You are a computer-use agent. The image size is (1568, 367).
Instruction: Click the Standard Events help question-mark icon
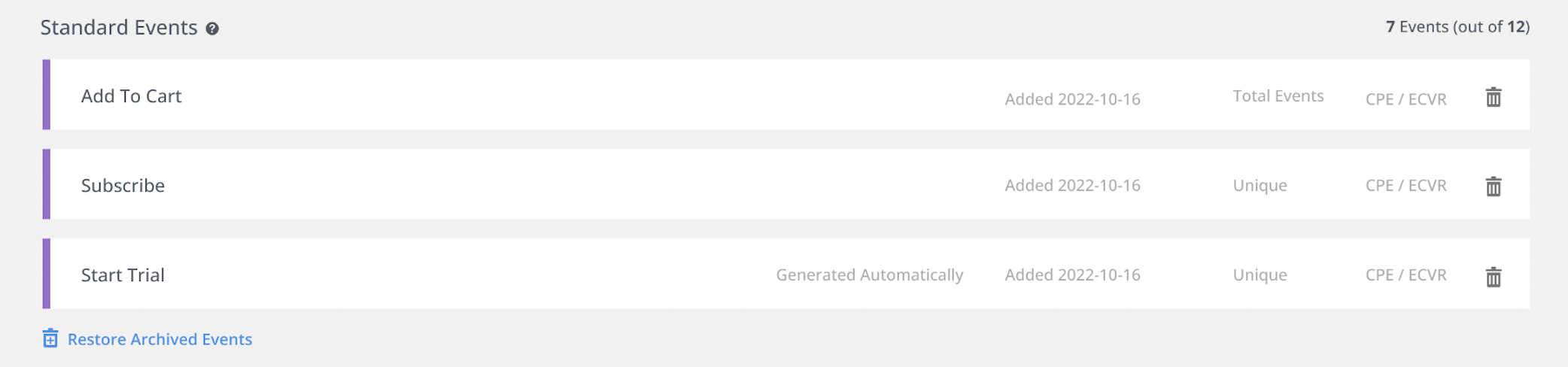(x=212, y=29)
